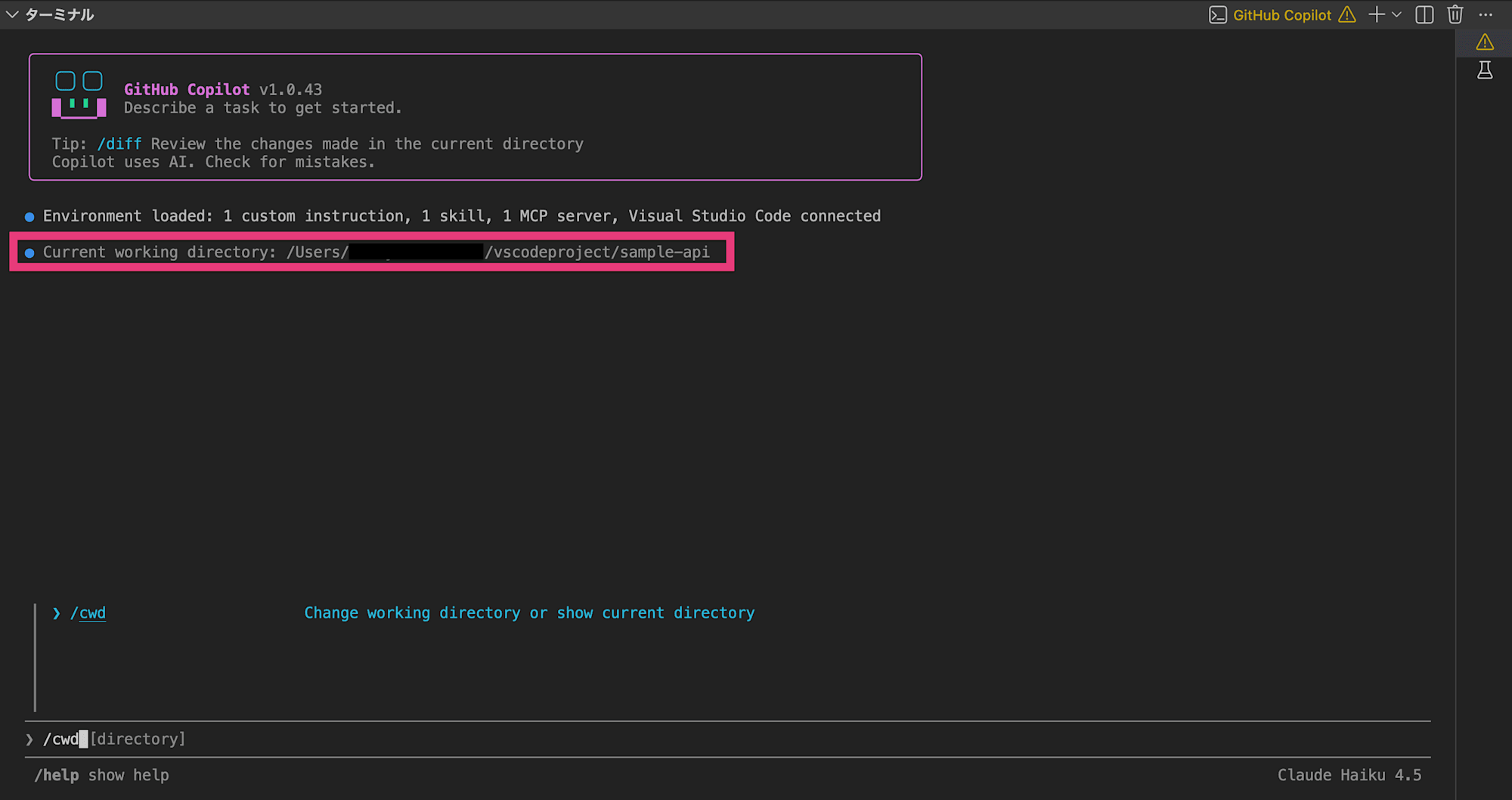
Task: Kill the terminal with trash icon
Action: point(1455,14)
